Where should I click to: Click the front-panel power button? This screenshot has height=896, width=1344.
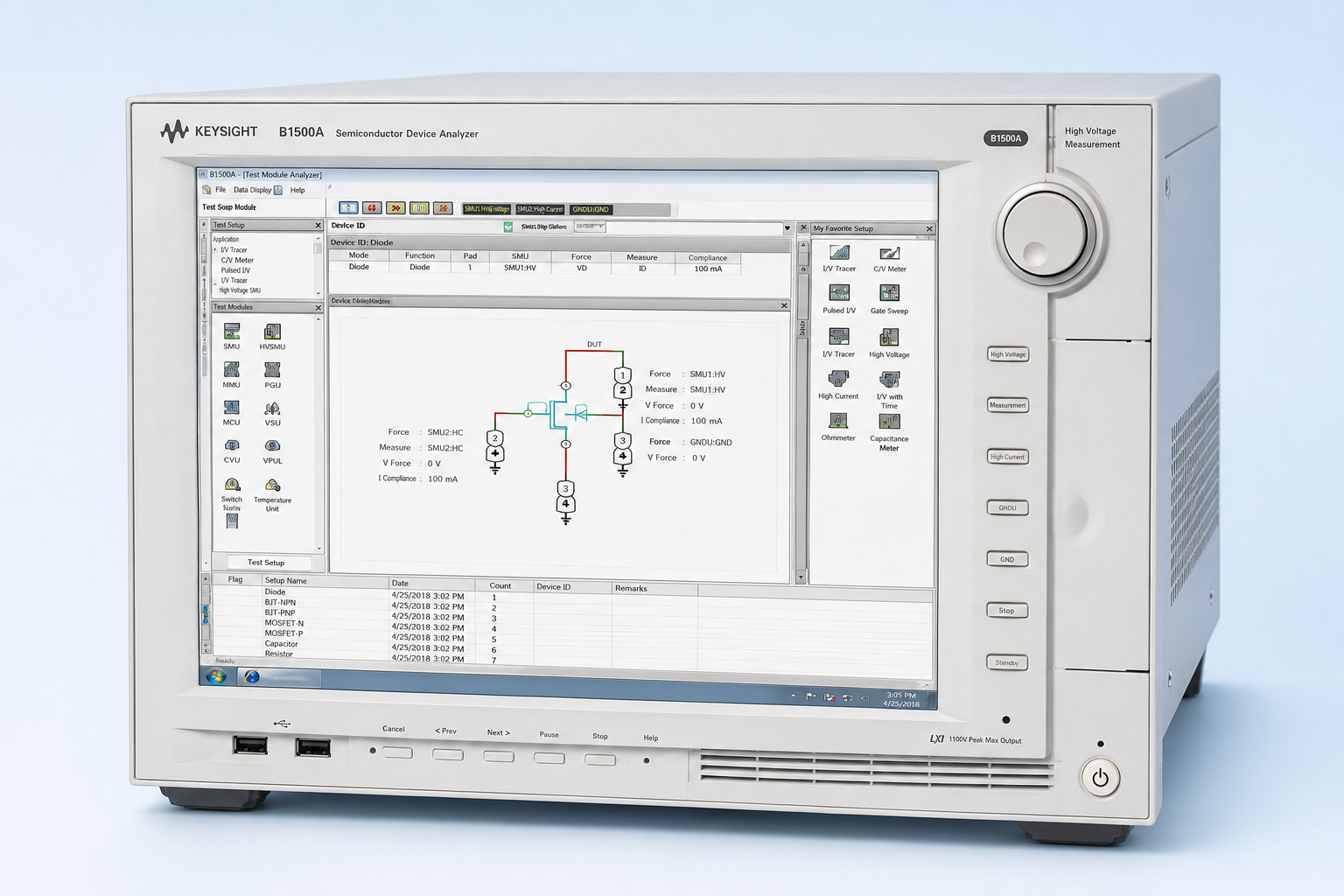coord(1101,778)
